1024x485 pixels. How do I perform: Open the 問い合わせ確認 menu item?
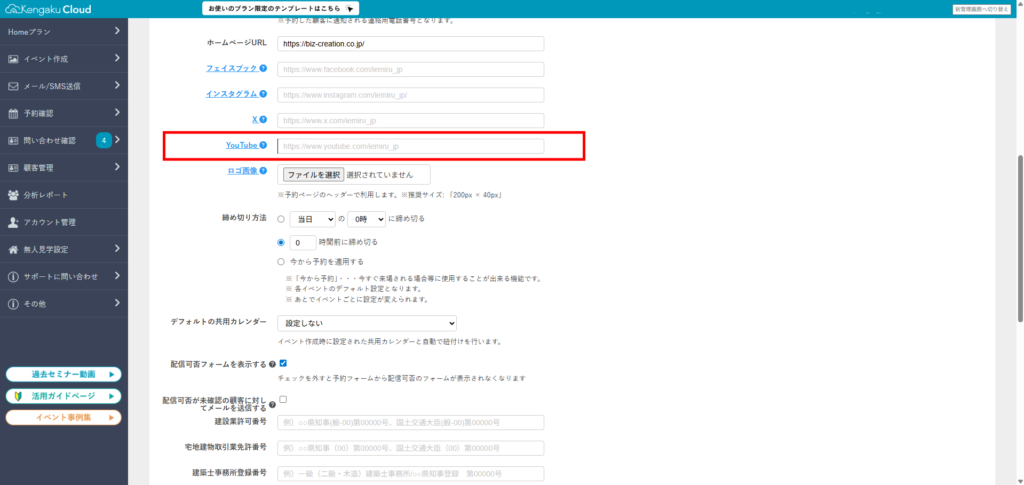pos(64,140)
